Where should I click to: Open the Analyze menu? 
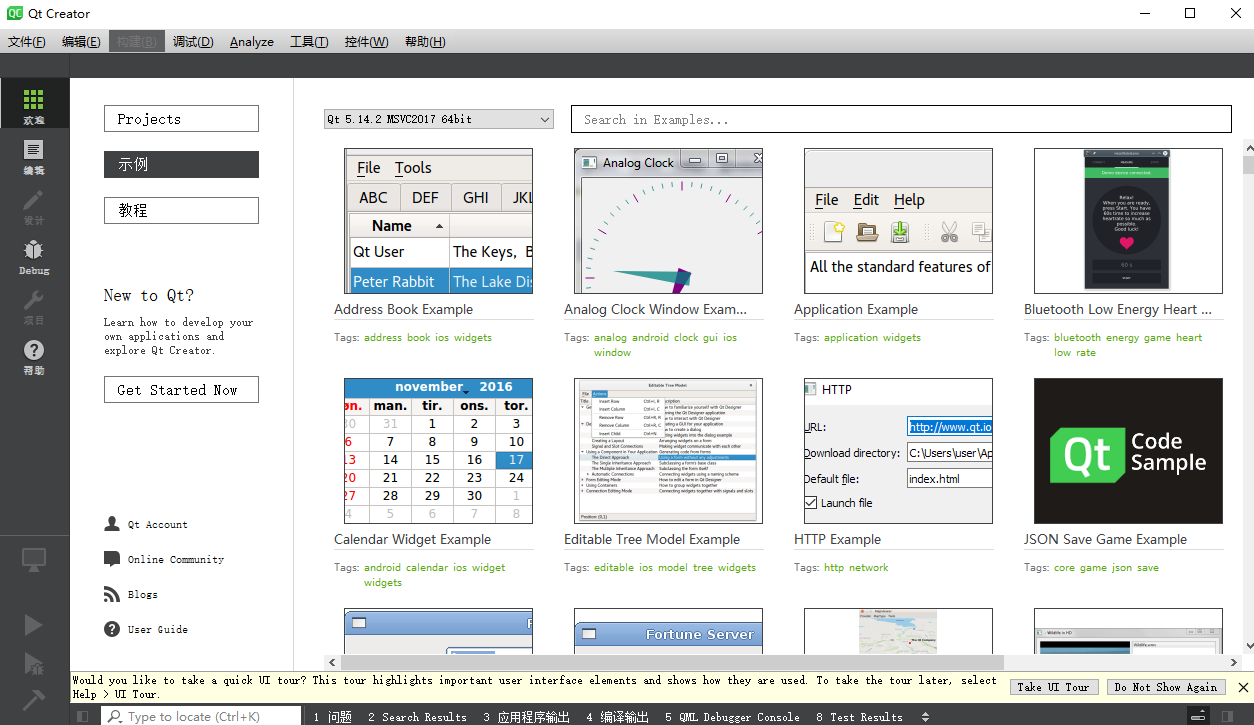coord(252,41)
